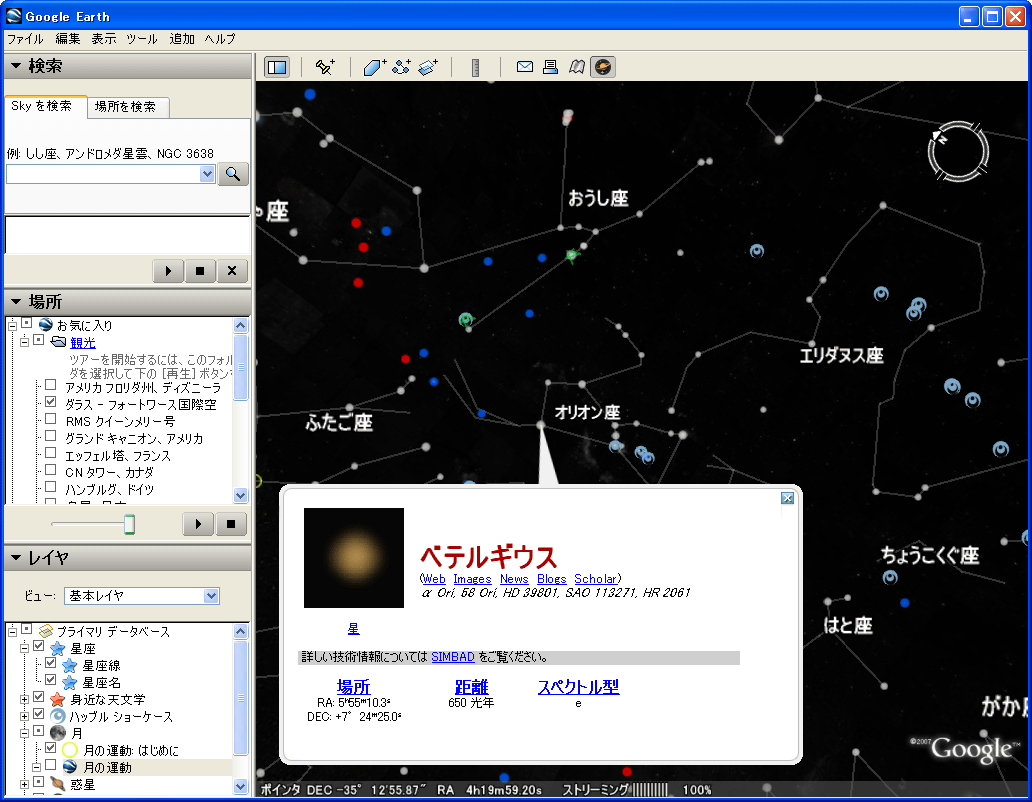Expand the ハッブル ショーケース tree node
This screenshot has height=802, width=1032.
(24, 716)
